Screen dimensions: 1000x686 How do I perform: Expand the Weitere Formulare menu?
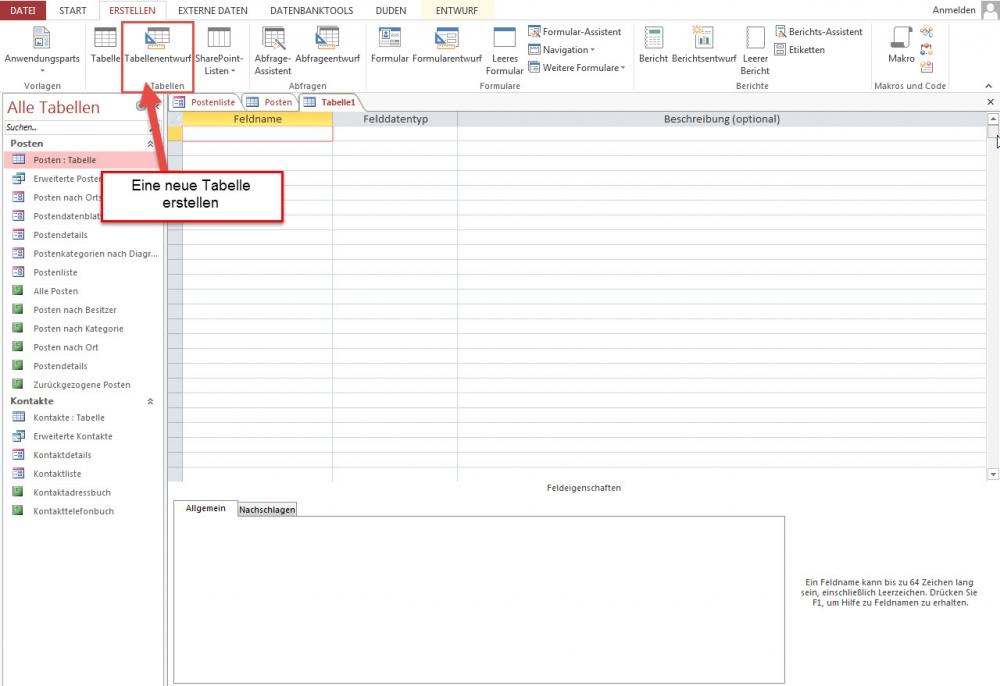(x=577, y=67)
